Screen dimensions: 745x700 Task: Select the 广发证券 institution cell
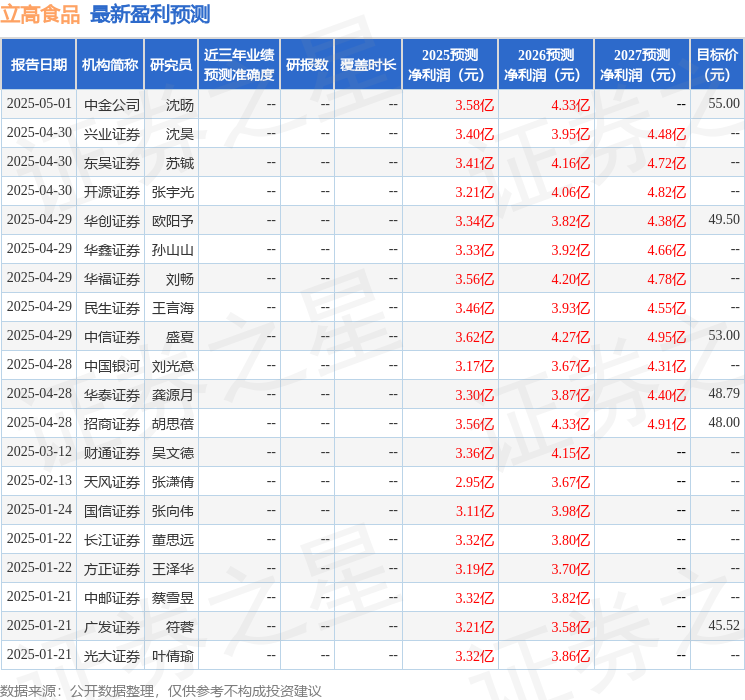click(112, 627)
